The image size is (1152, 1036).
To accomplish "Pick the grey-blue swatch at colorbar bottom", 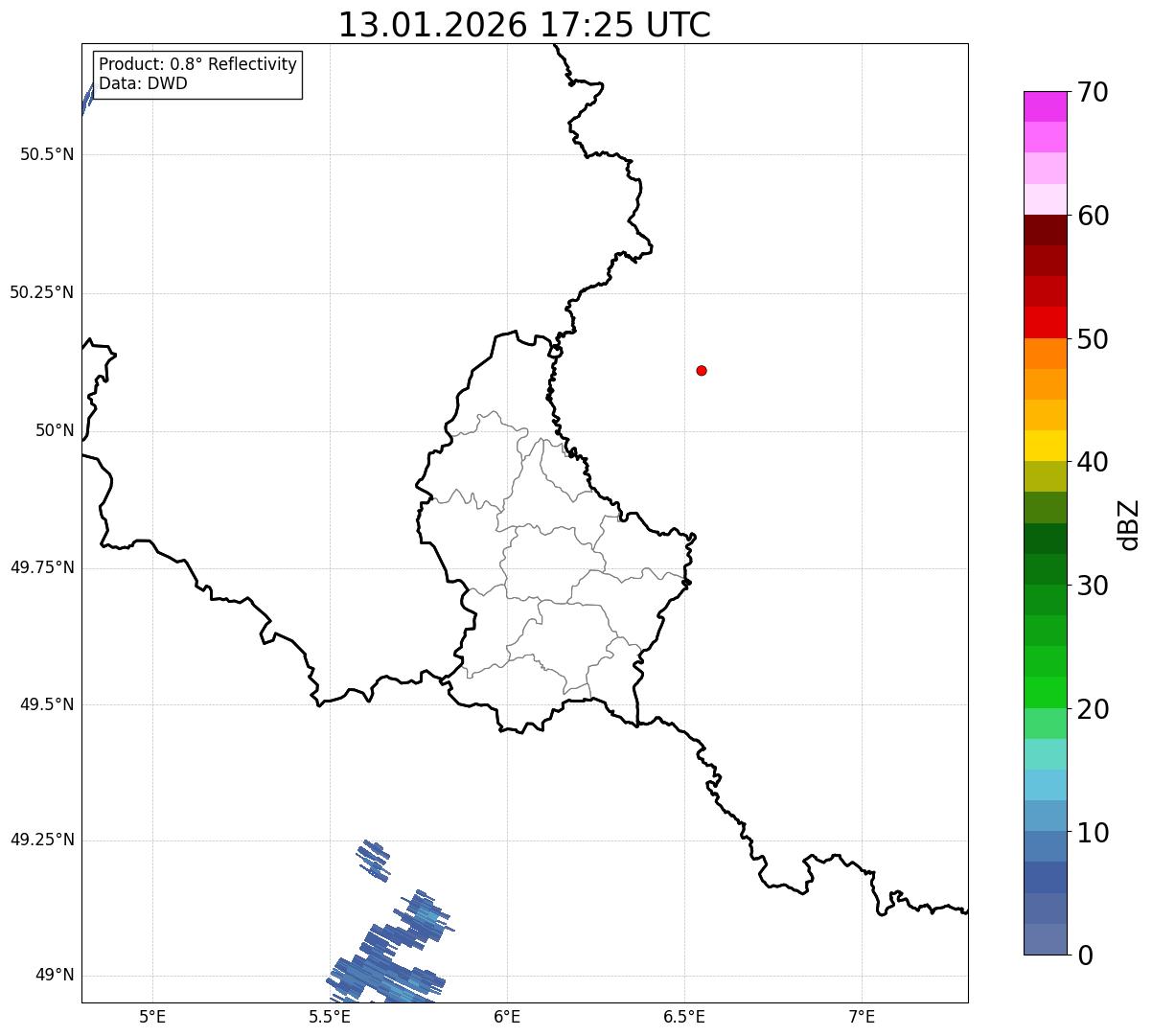I will coord(1045,940).
